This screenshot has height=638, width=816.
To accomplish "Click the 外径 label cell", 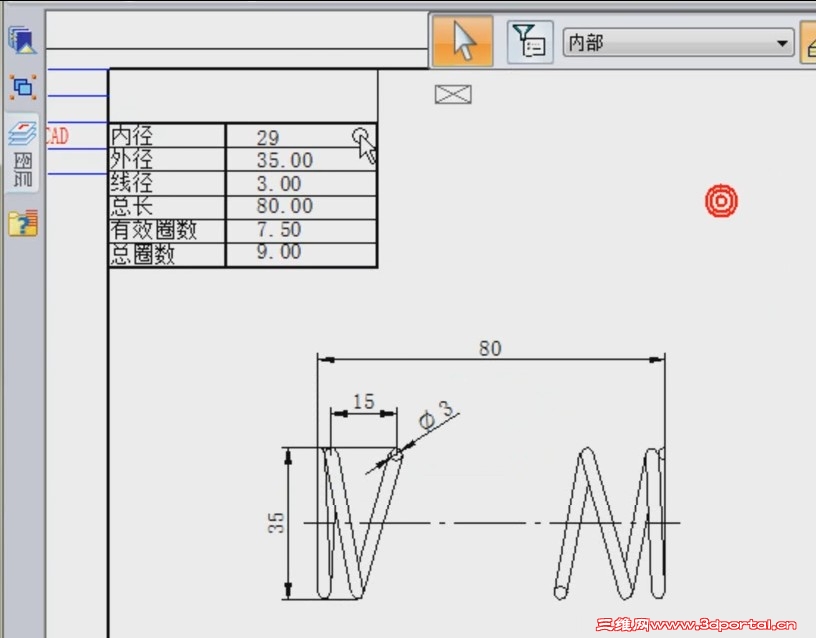I will pyautogui.click(x=167, y=160).
